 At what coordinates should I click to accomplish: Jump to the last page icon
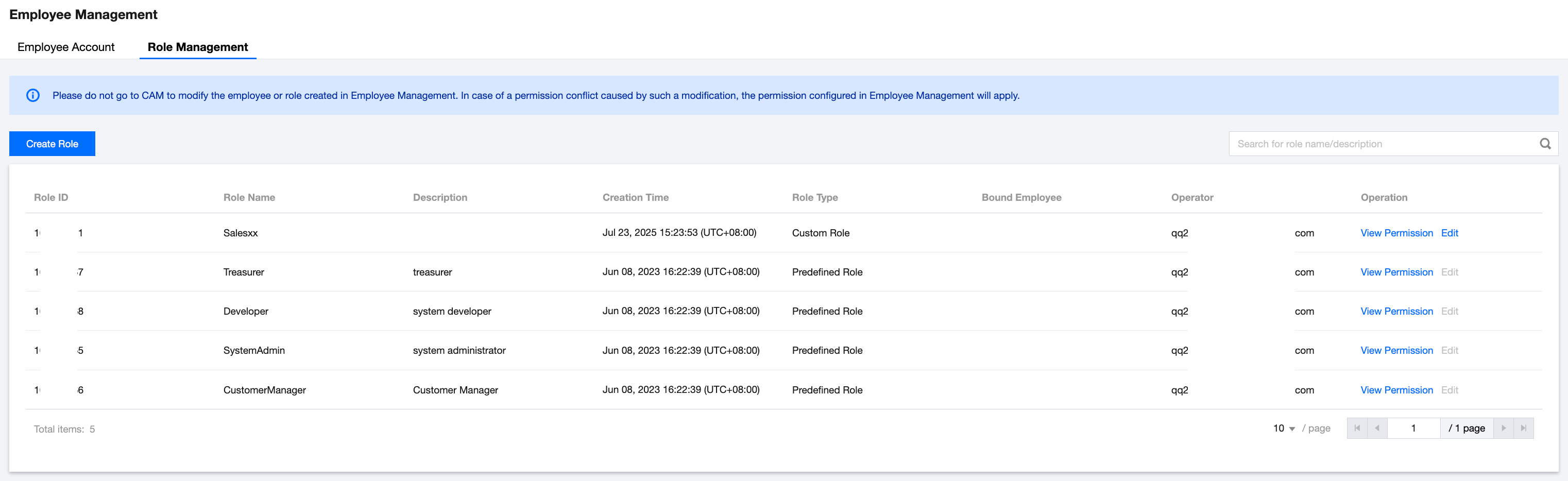[x=1523, y=428]
